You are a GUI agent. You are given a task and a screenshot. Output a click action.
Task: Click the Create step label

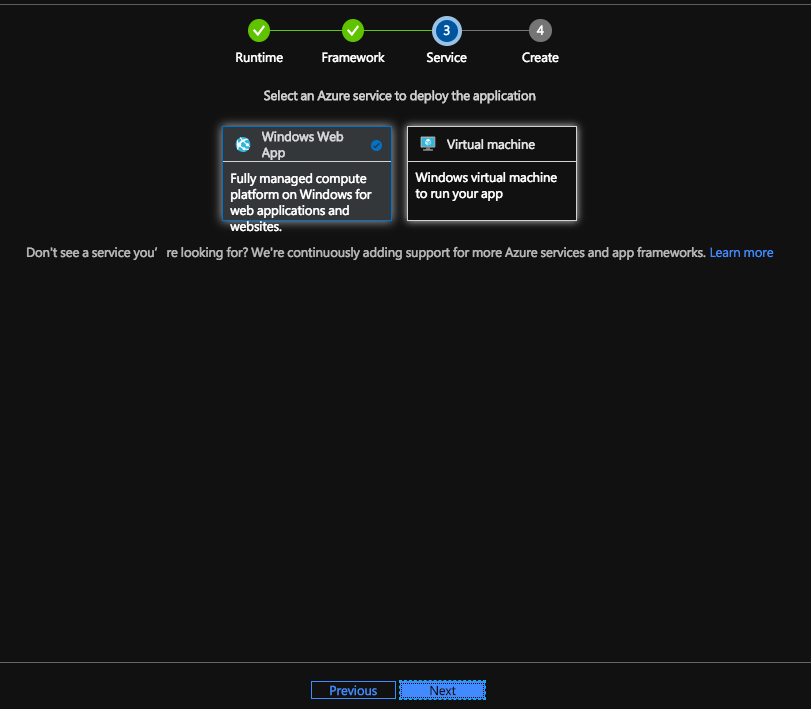540,57
